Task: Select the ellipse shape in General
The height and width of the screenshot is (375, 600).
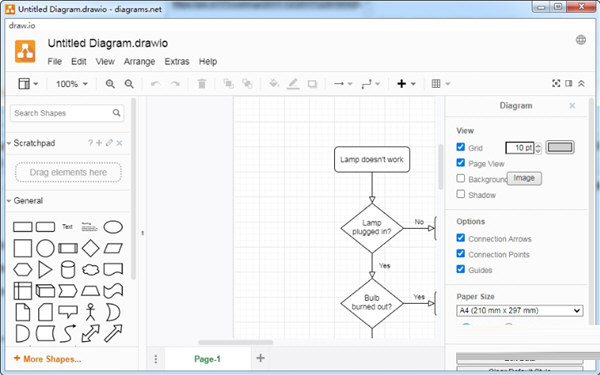Action: click(x=113, y=227)
